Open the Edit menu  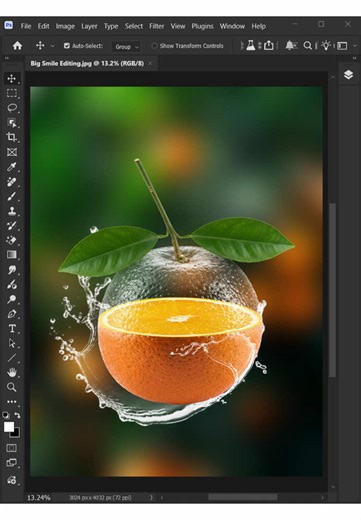43,26
